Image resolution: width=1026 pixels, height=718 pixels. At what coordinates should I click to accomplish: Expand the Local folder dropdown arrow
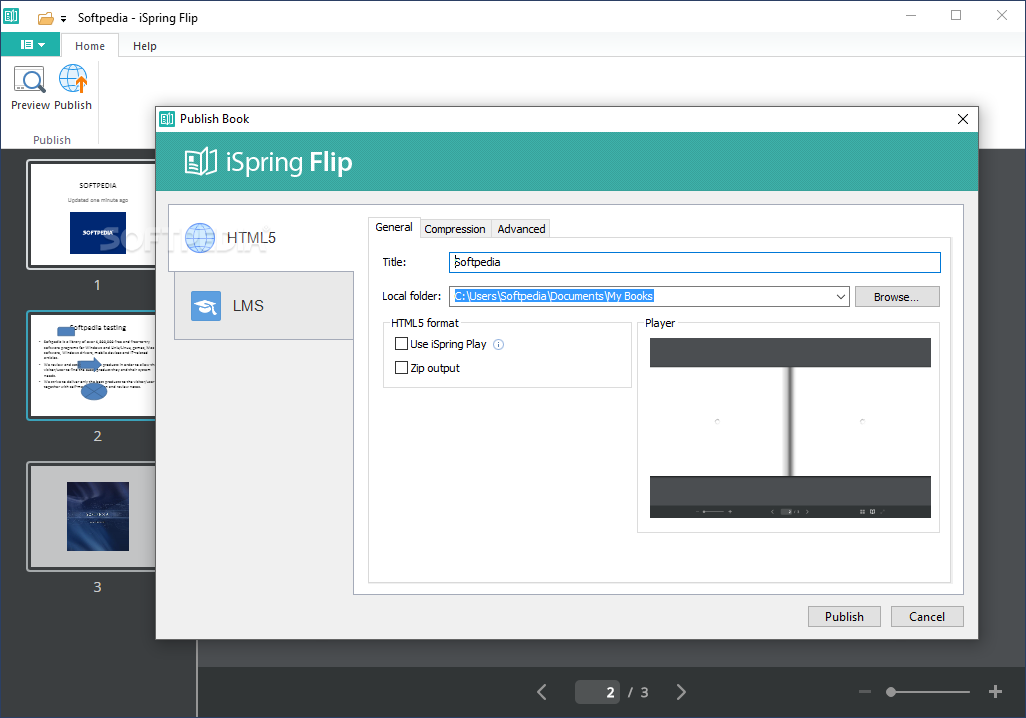(x=841, y=296)
